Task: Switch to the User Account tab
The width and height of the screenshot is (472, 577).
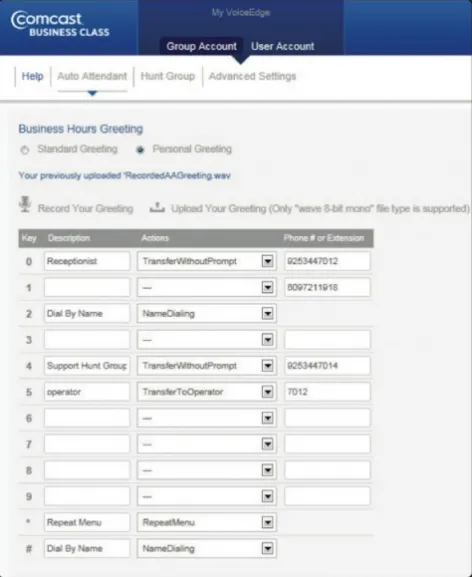Action: 283,46
